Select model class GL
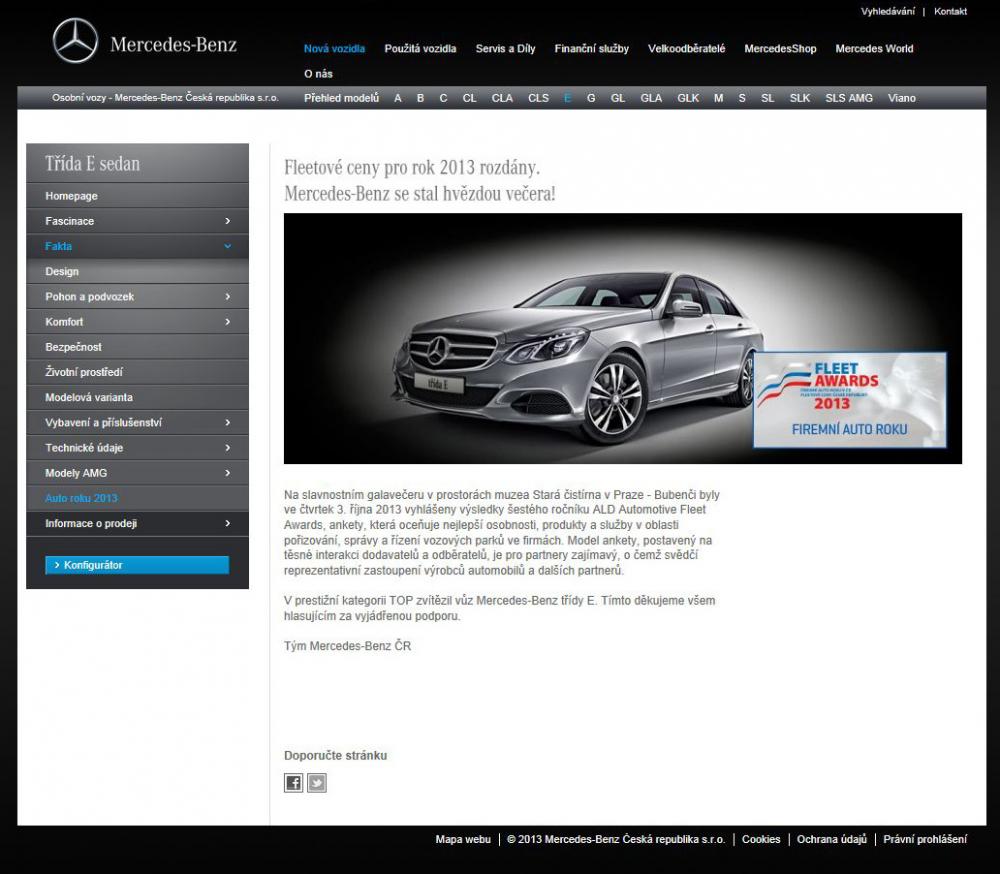1000x874 pixels. 617,98
